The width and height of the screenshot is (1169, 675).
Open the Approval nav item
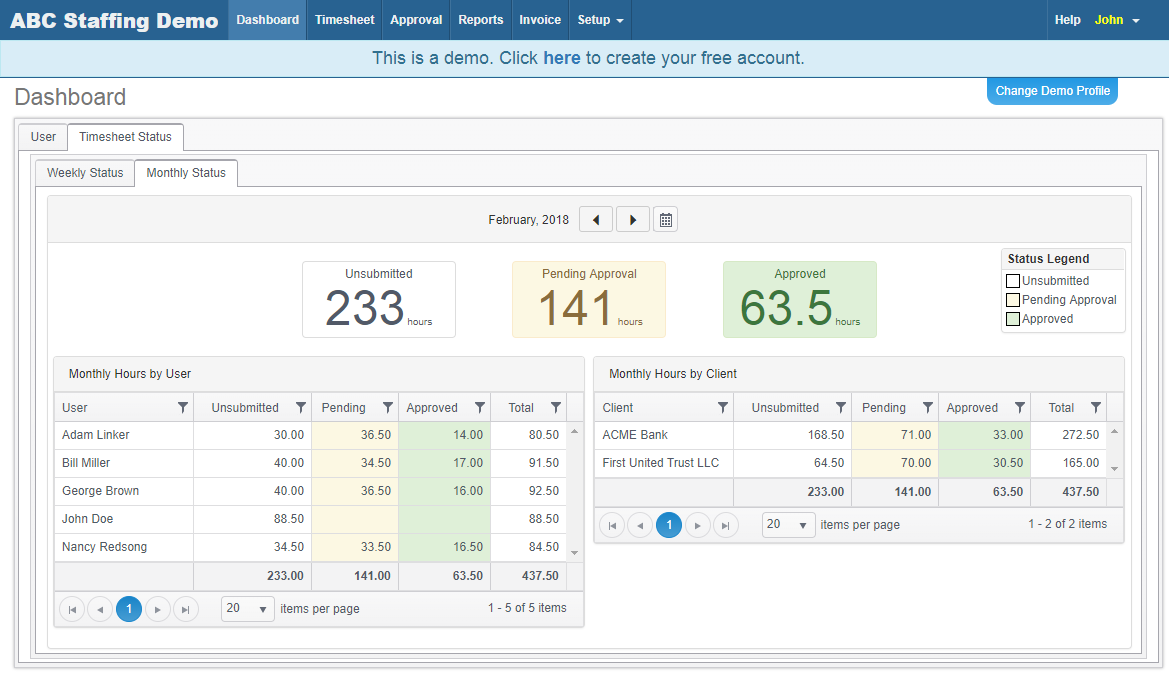point(416,20)
